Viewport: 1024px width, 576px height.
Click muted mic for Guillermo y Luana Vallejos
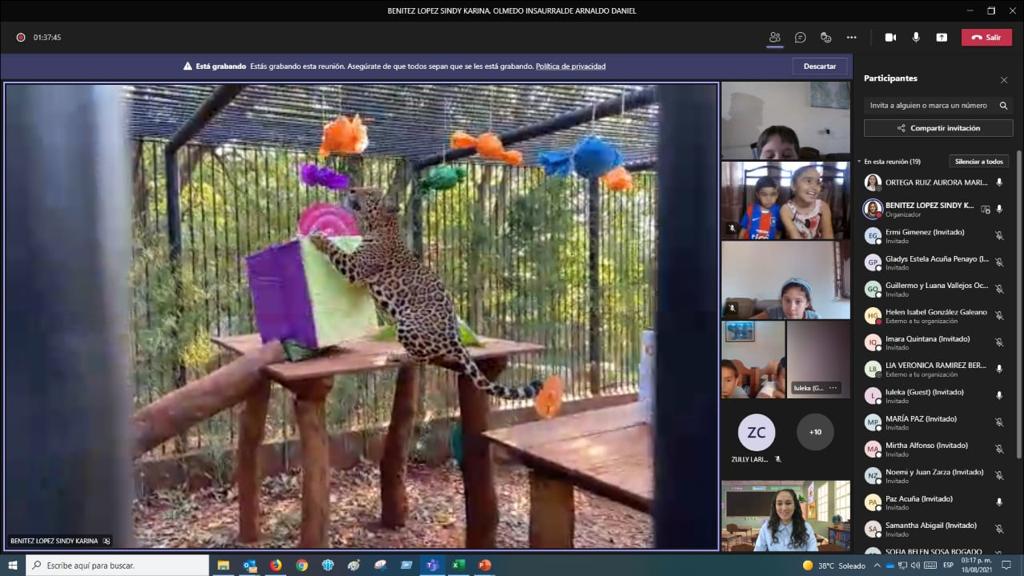point(999,289)
